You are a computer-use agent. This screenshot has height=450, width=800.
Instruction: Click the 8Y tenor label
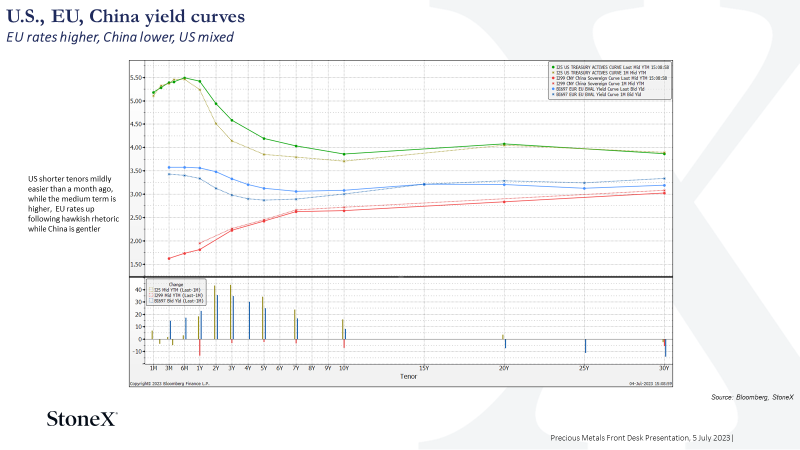[312, 368]
